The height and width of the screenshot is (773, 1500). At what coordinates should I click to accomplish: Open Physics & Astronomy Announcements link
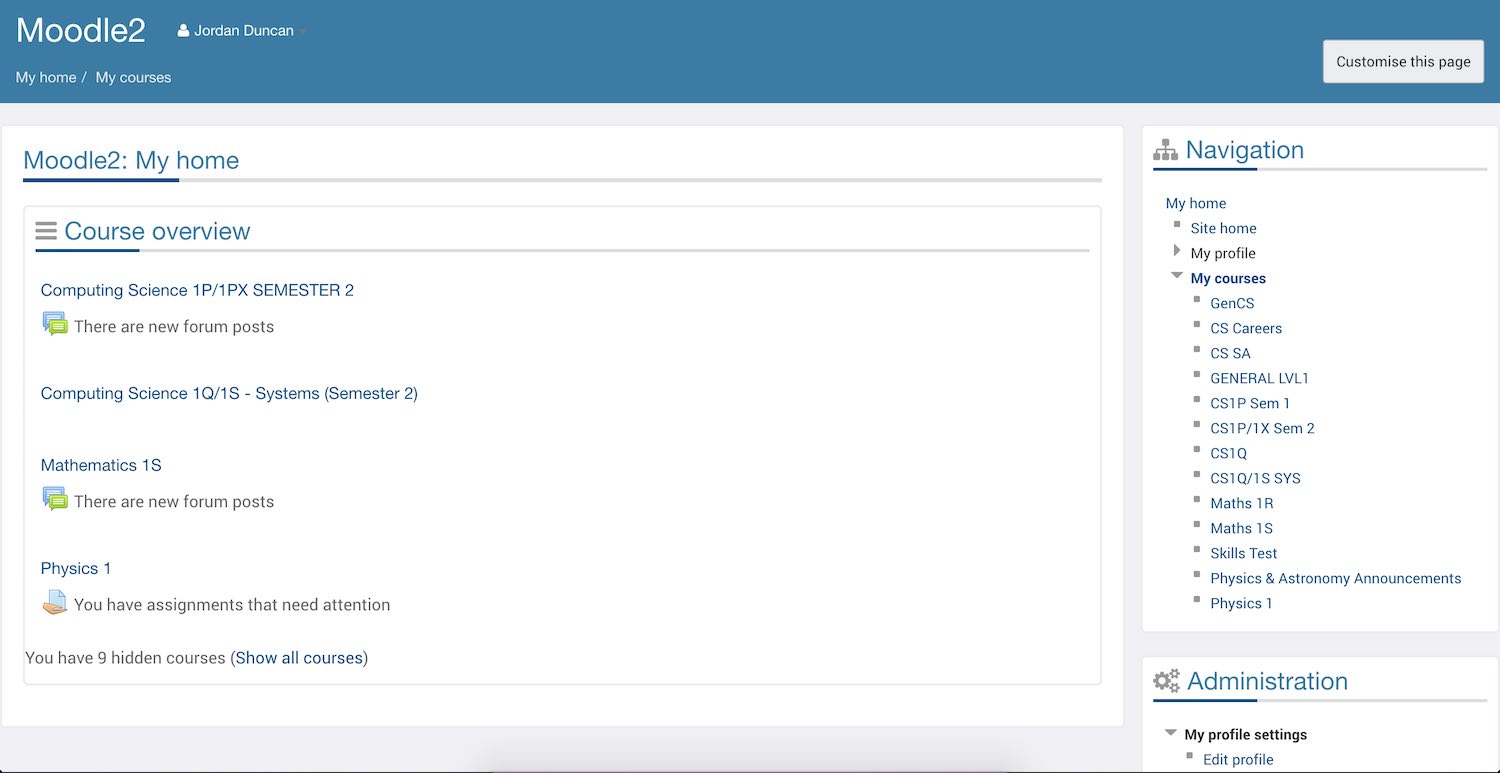tap(1335, 578)
